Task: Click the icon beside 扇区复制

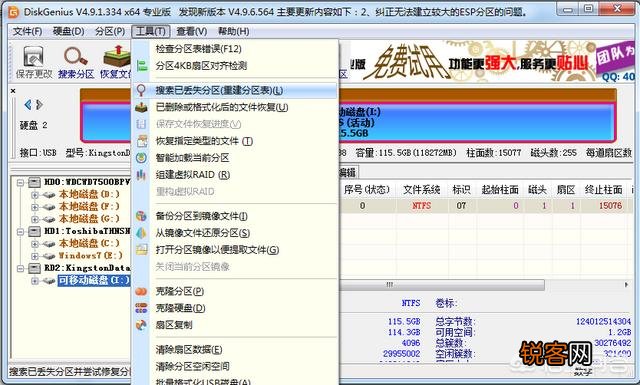Action: click(141, 325)
